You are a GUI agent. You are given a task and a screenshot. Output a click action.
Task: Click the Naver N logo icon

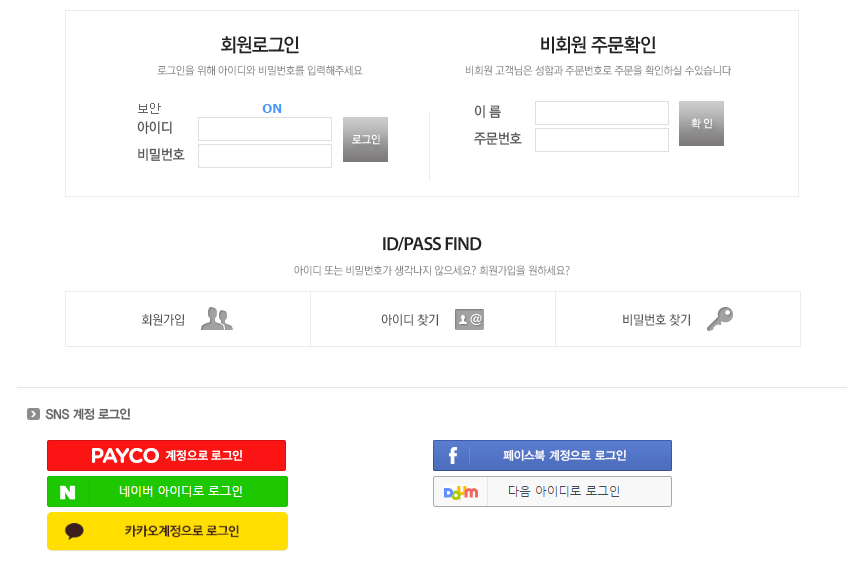tap(68, 492)
